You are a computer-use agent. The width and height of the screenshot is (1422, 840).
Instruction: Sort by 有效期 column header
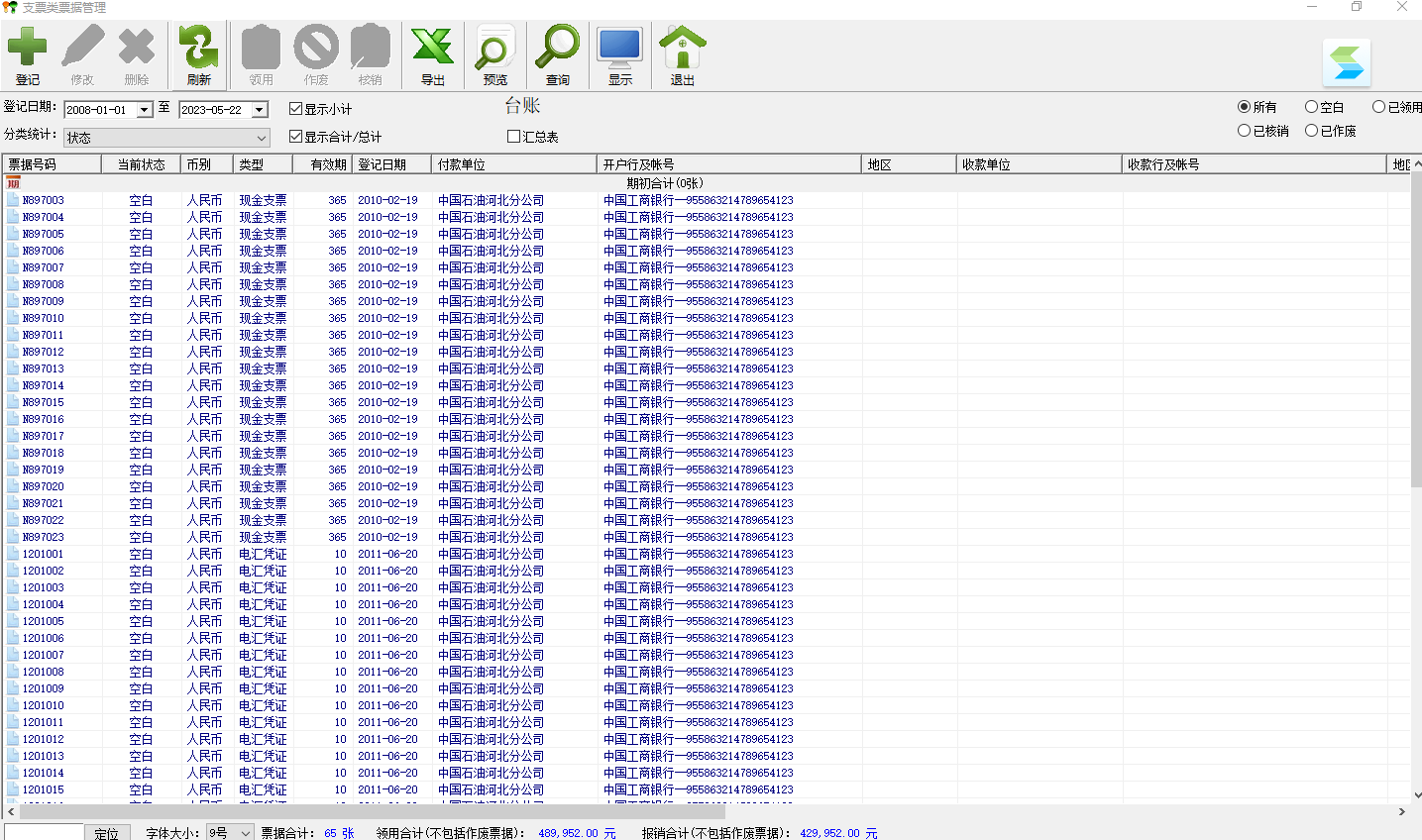[x=322, y=164]
